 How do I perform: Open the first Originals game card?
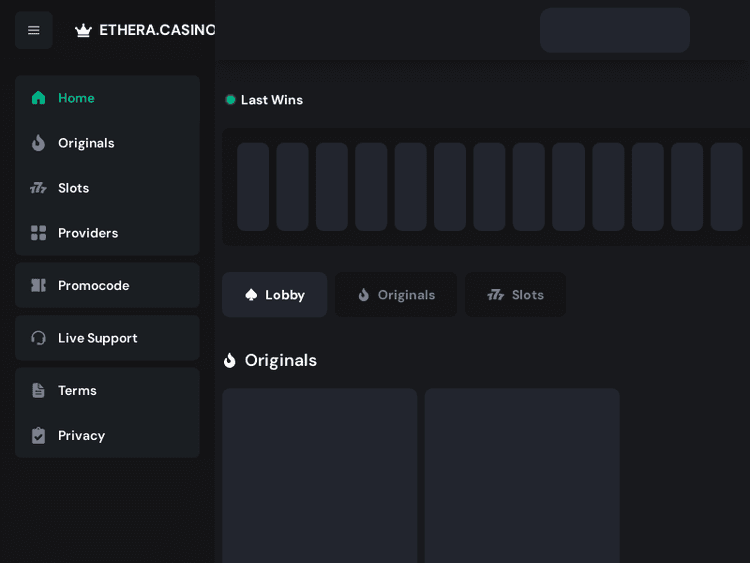coord(320,475)
